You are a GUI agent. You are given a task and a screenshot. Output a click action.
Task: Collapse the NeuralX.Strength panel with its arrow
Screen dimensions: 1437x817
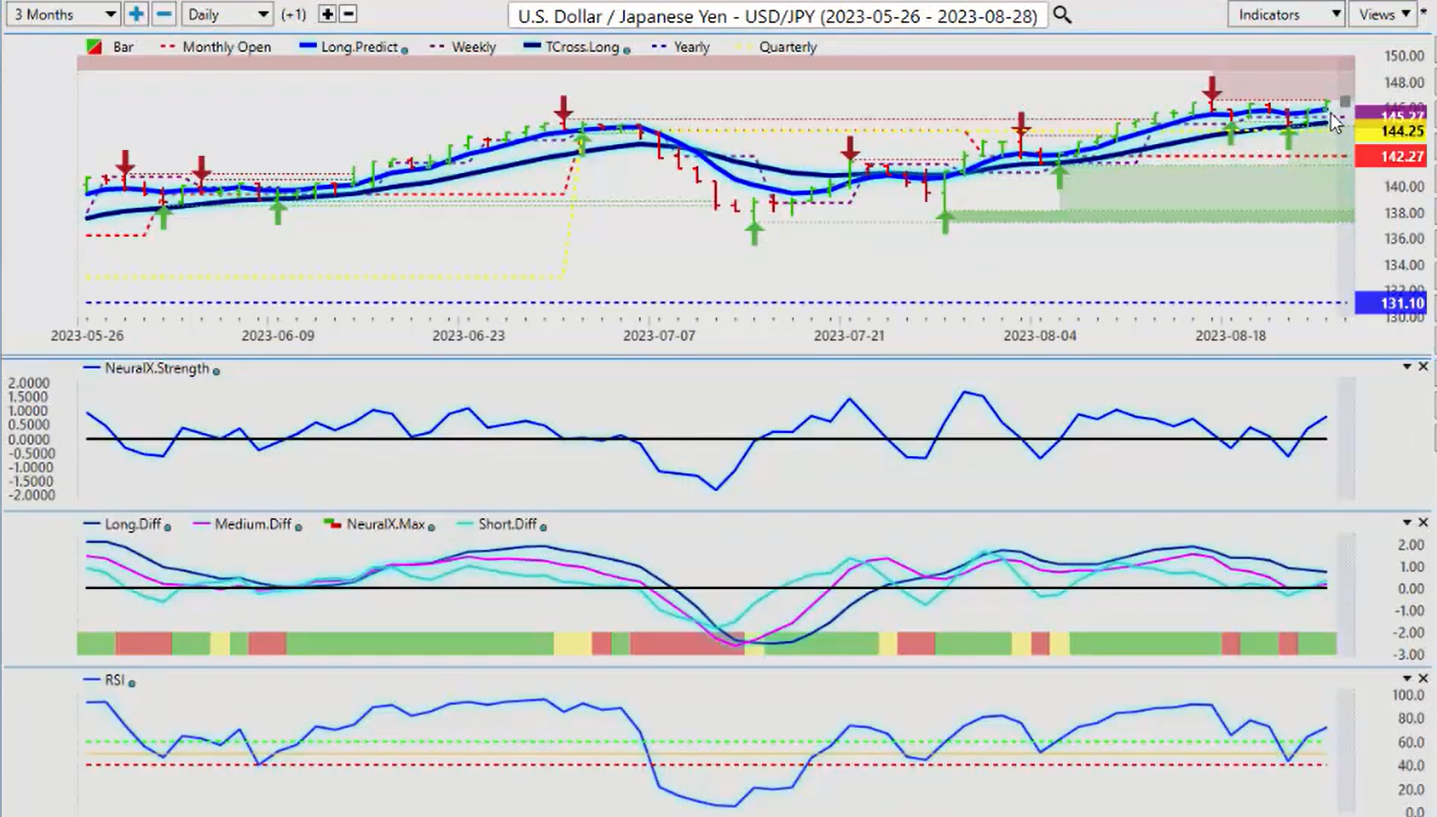[x=1407, y=367]
